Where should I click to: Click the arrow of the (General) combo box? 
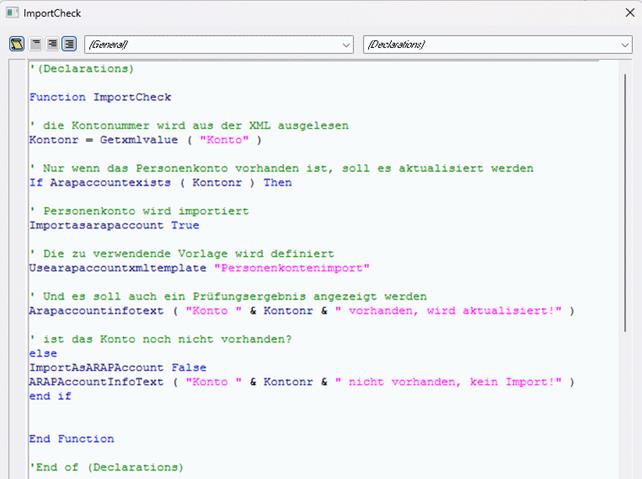click(346, 45)
